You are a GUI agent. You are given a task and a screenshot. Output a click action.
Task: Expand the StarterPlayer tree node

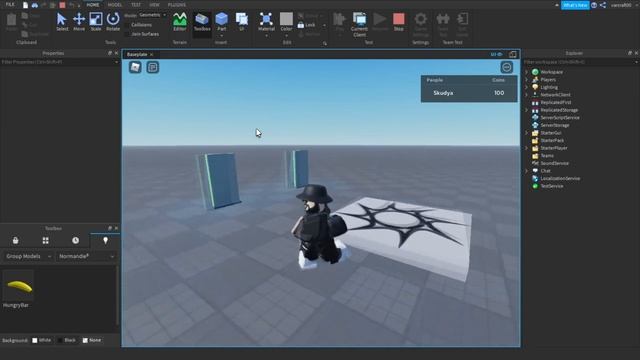pyautogui.click(x=527, y=148)
